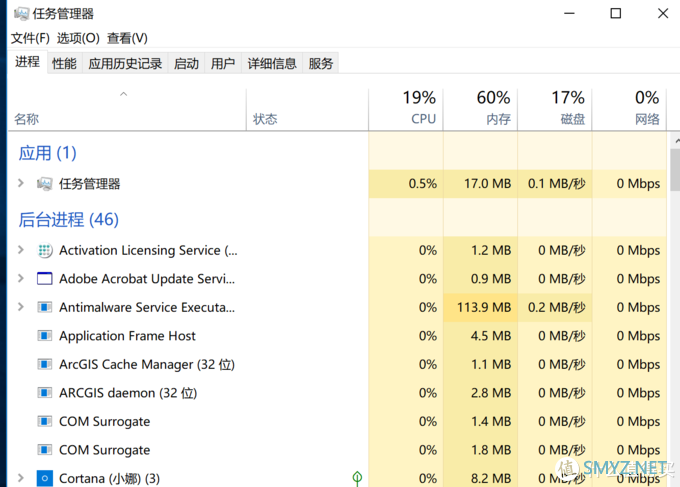Expand Antimalware Service Executable row

[x=20, y=307]
